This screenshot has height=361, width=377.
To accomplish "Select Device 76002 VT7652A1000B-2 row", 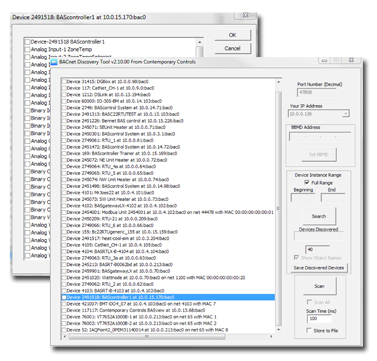I will 141,323.
